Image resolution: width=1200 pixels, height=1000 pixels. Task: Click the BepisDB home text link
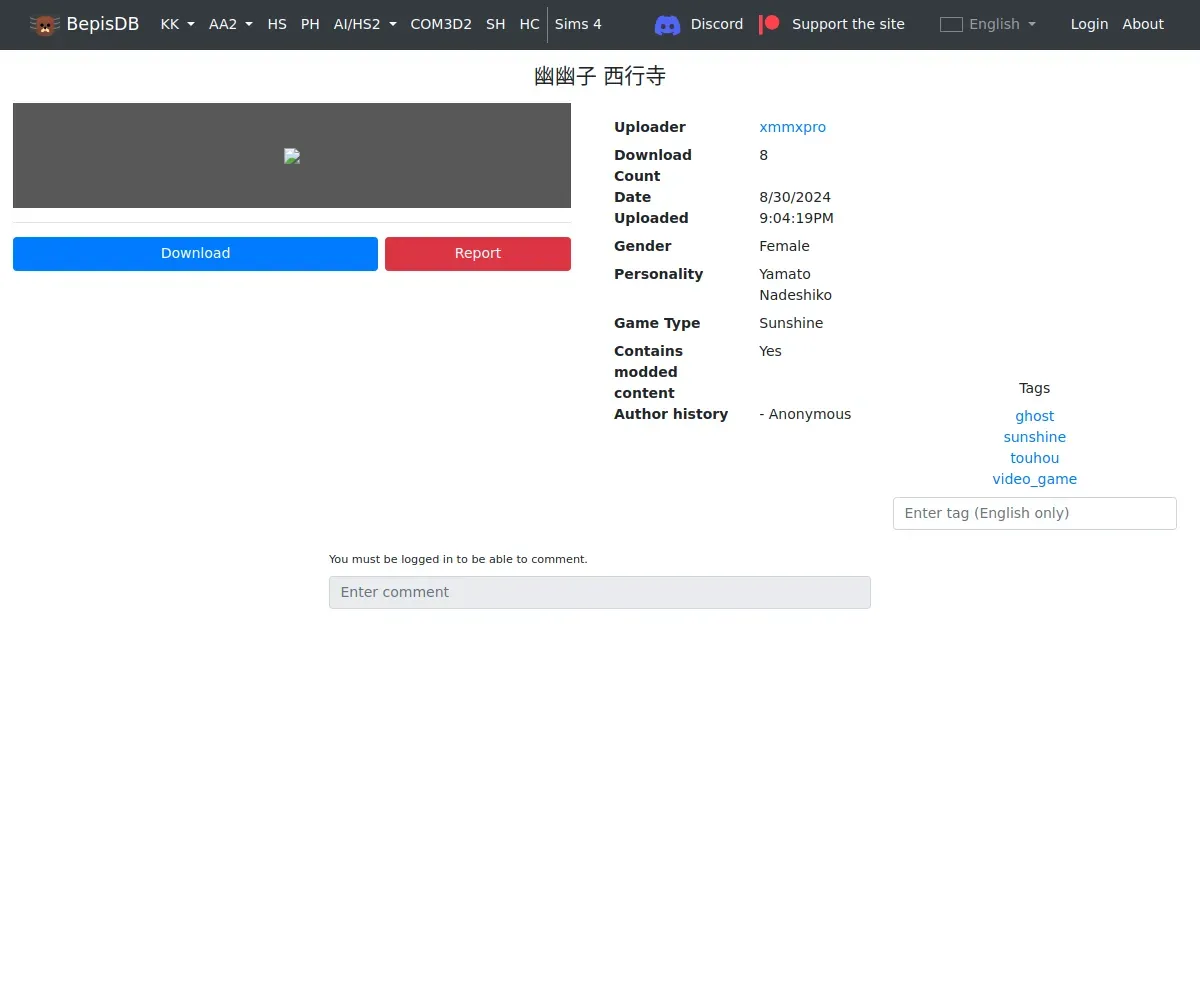tap(103, 24)
